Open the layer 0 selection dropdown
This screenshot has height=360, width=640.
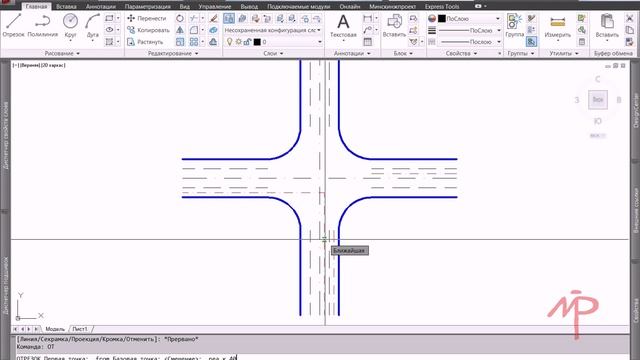[320, 42]
